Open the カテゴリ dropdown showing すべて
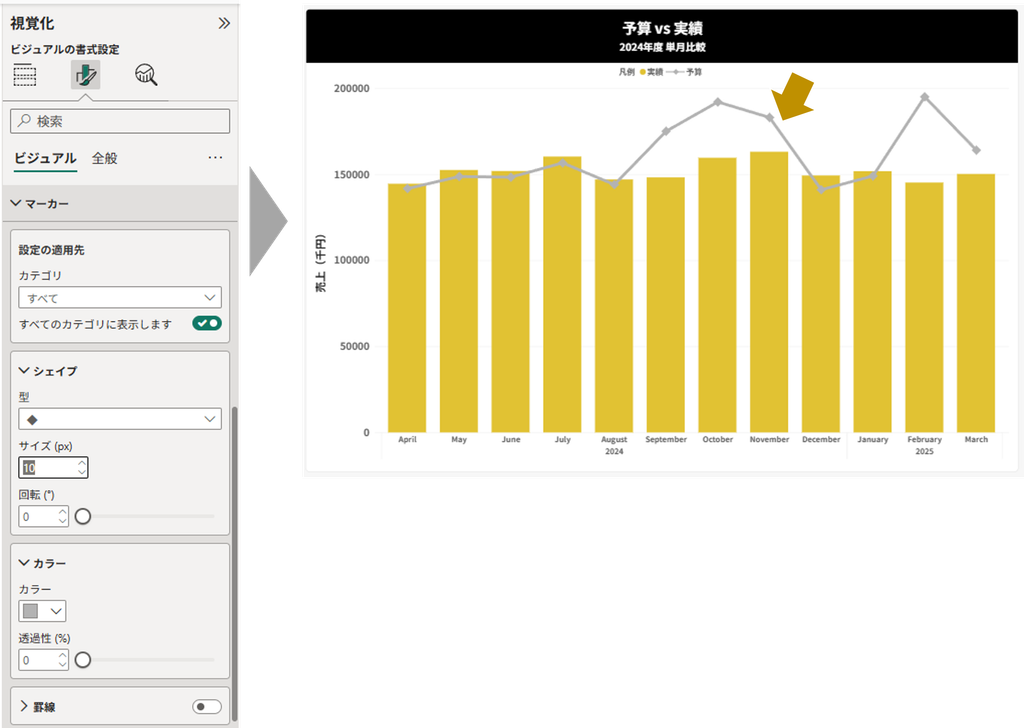Viewport: 1024px width, 728px height. pyautogui.click(x=120, y=298)
